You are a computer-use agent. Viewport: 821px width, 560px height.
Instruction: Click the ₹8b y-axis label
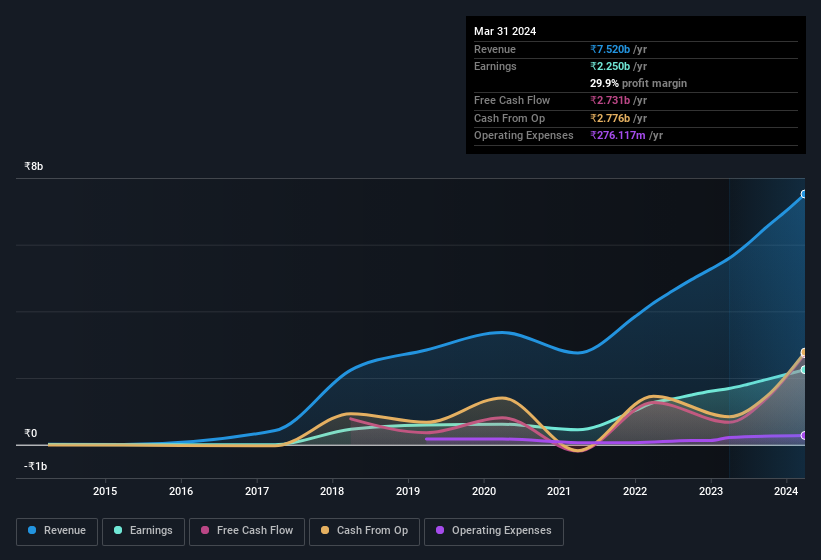point(34,166)
